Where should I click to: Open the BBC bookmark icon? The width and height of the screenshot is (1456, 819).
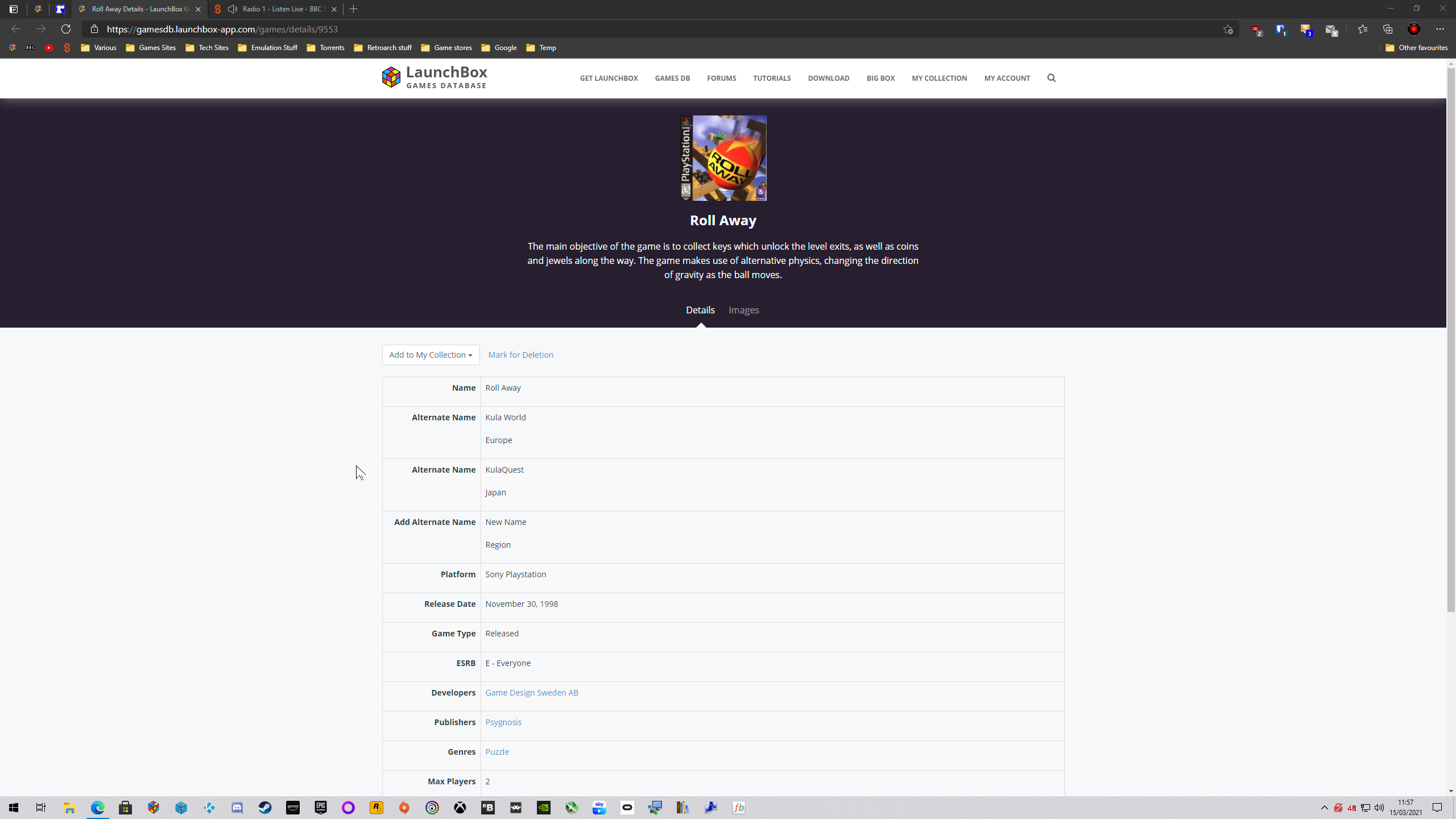click(31, 48)
